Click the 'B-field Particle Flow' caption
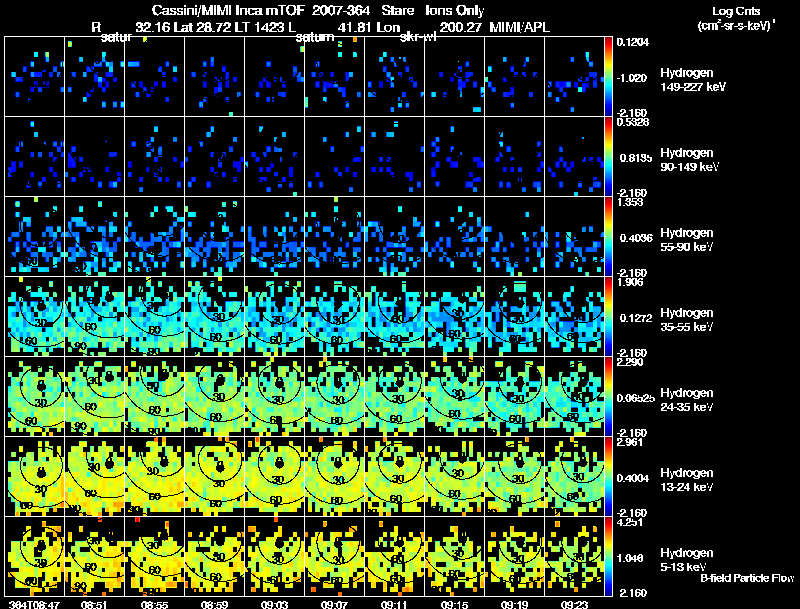Screen dimensions: 800x609 click(x=747, y=578)
